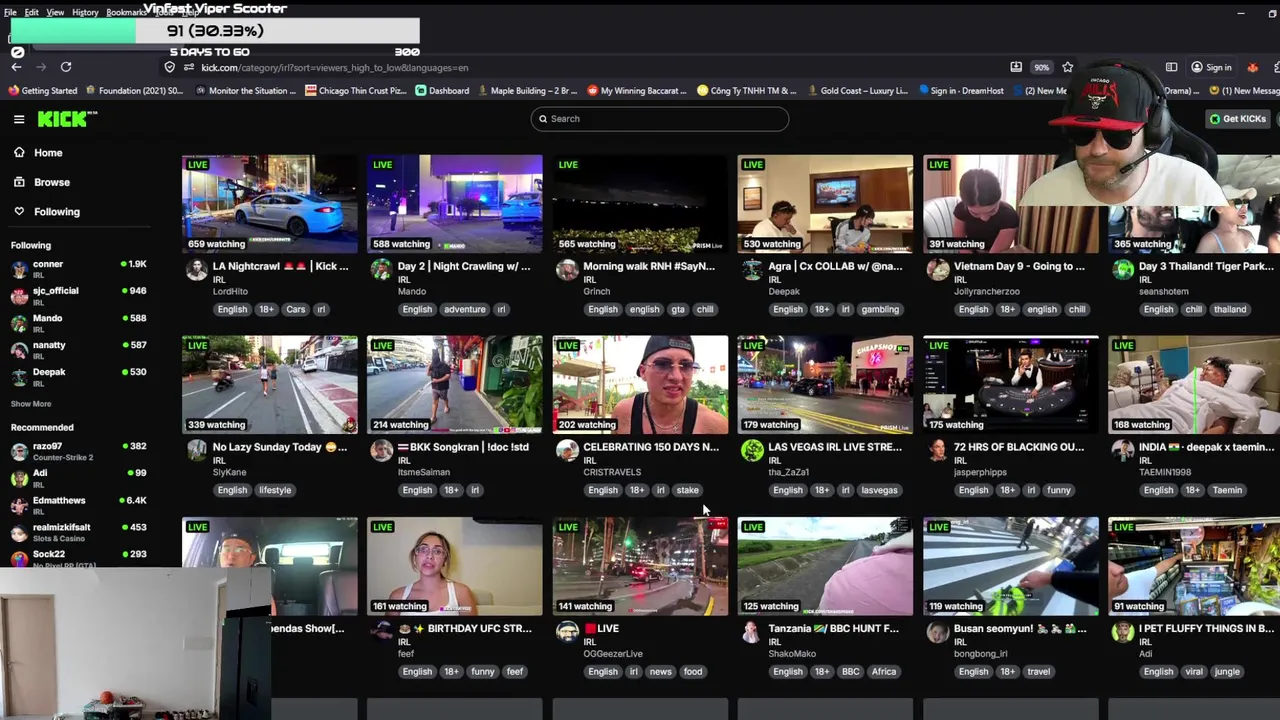Image resolution: width=1280 pixels, height=720 pixels.
Task: Click the lifestyle tag under SlyKane
Action: (x=275, y=490)
